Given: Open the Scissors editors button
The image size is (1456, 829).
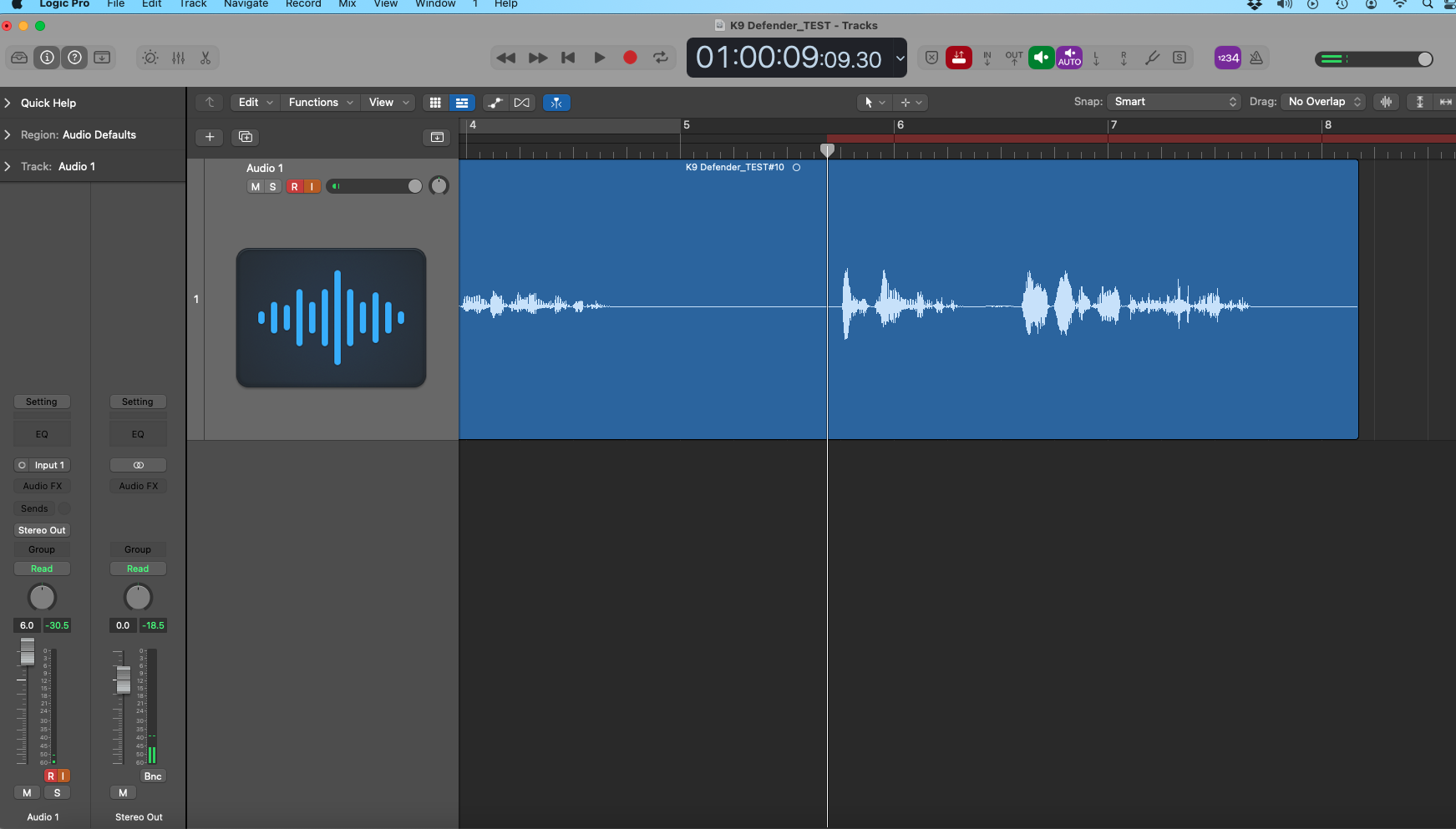Looking at the screenshot, I should 205,58.
